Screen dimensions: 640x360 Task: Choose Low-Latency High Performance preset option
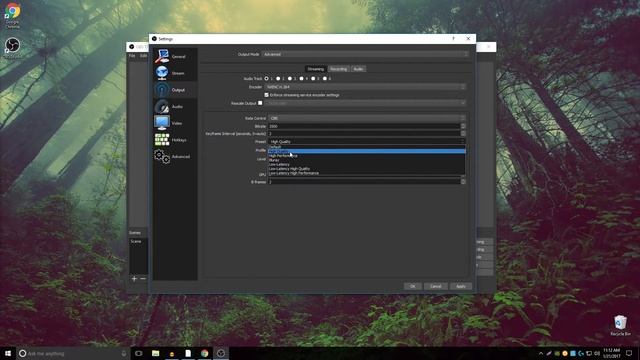pos(367,173)
